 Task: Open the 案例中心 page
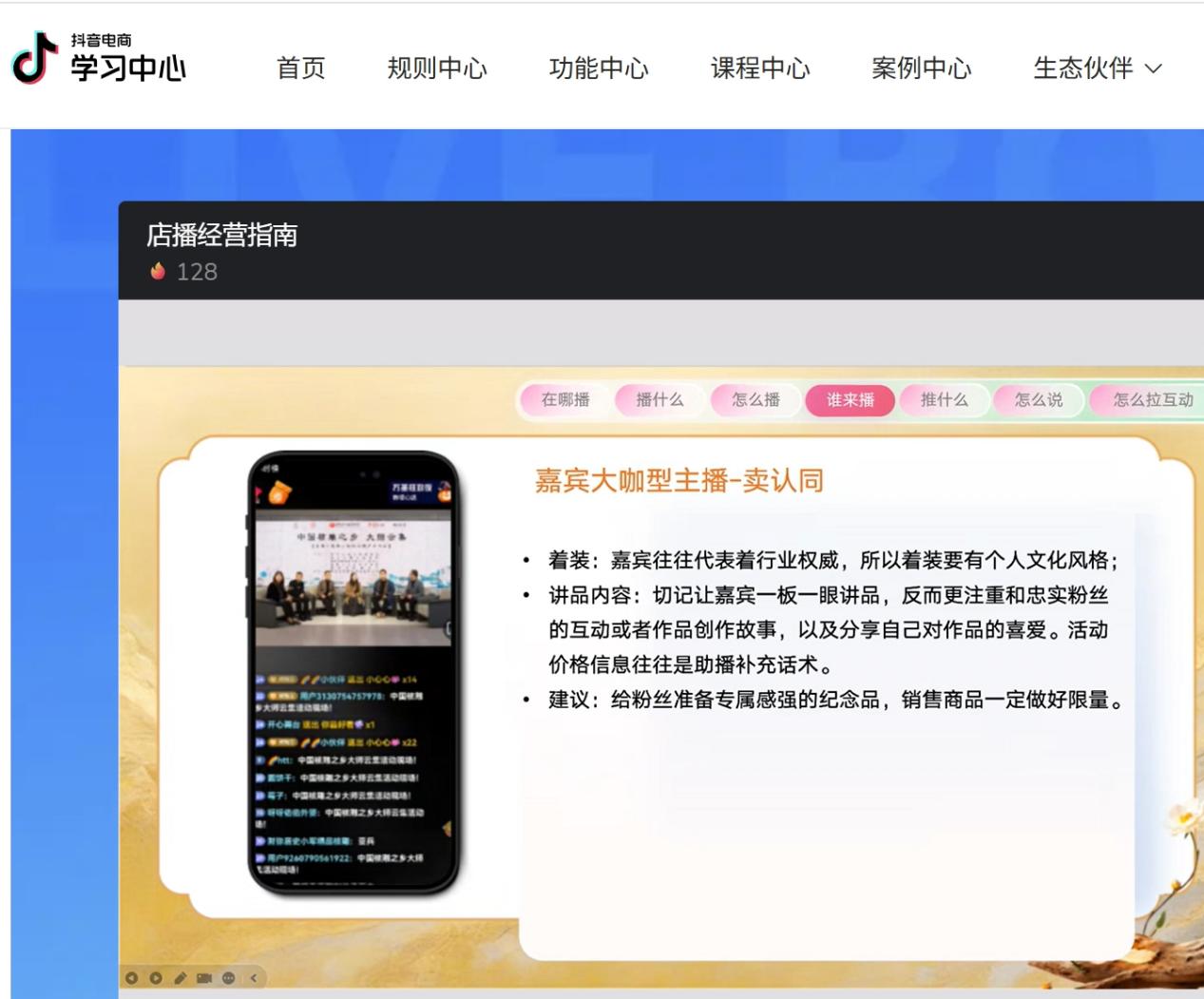922,67
